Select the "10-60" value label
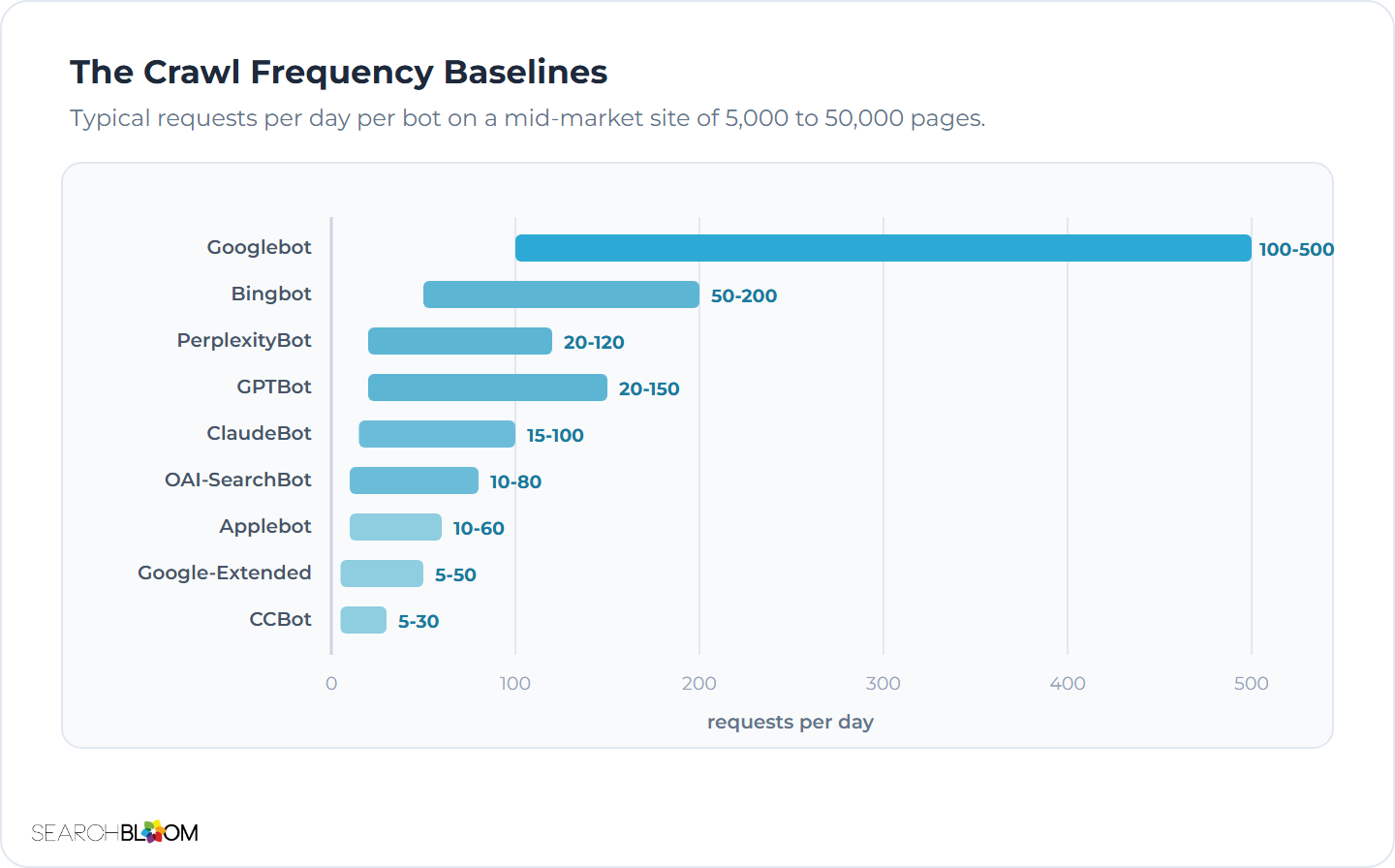 tap(479, 528)
